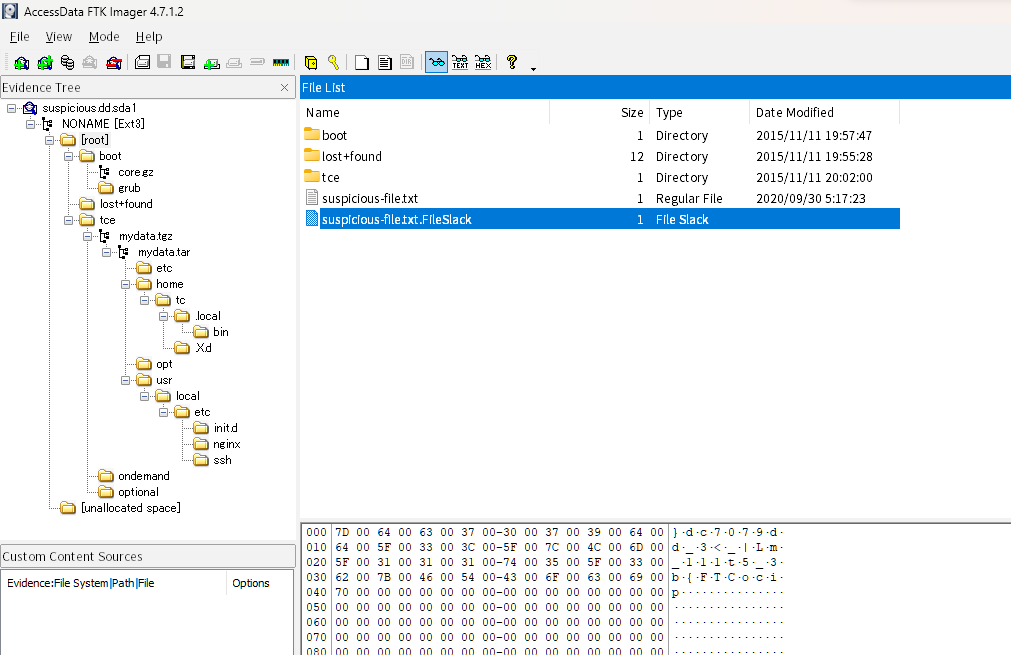Select core.gz in the Evidence Tree
The image size is (1011, 655).
(135, 172)
